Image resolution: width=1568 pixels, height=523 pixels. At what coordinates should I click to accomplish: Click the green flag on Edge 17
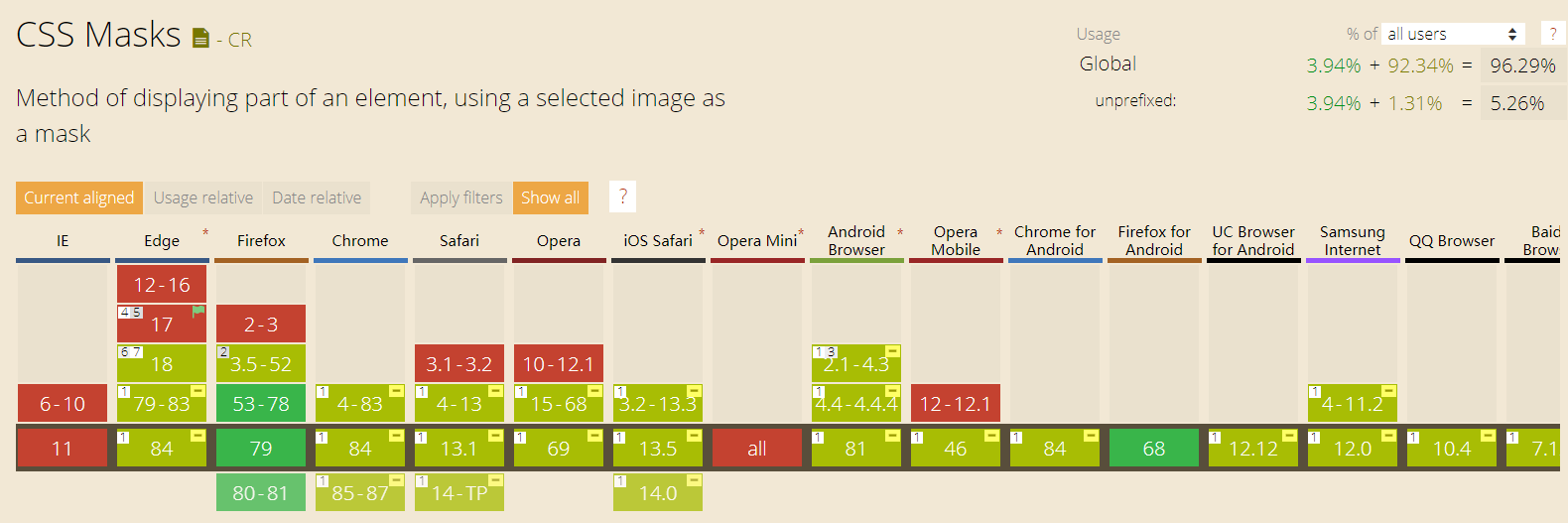point(198,311)
